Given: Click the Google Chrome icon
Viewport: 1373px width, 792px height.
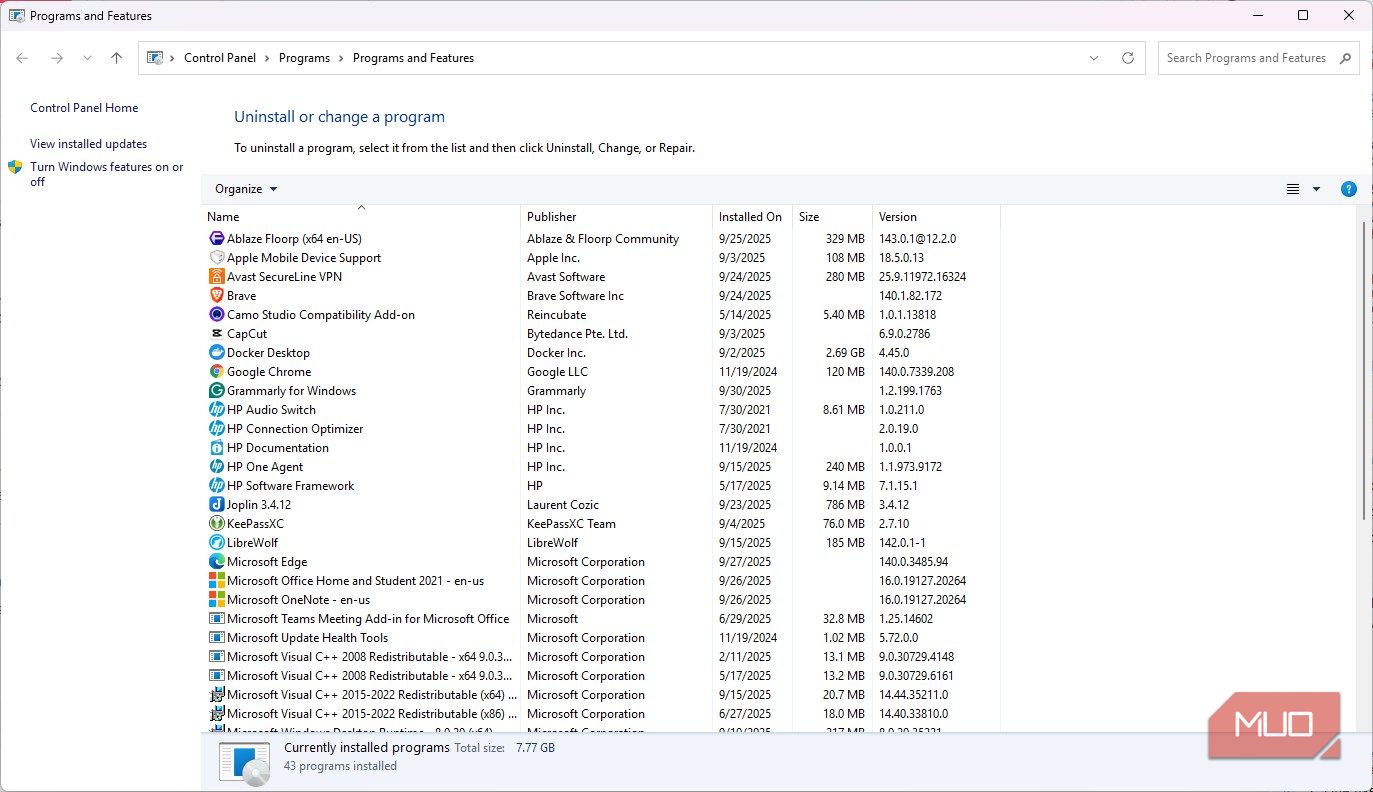Looking at the screenshot, I should [216, 372].
